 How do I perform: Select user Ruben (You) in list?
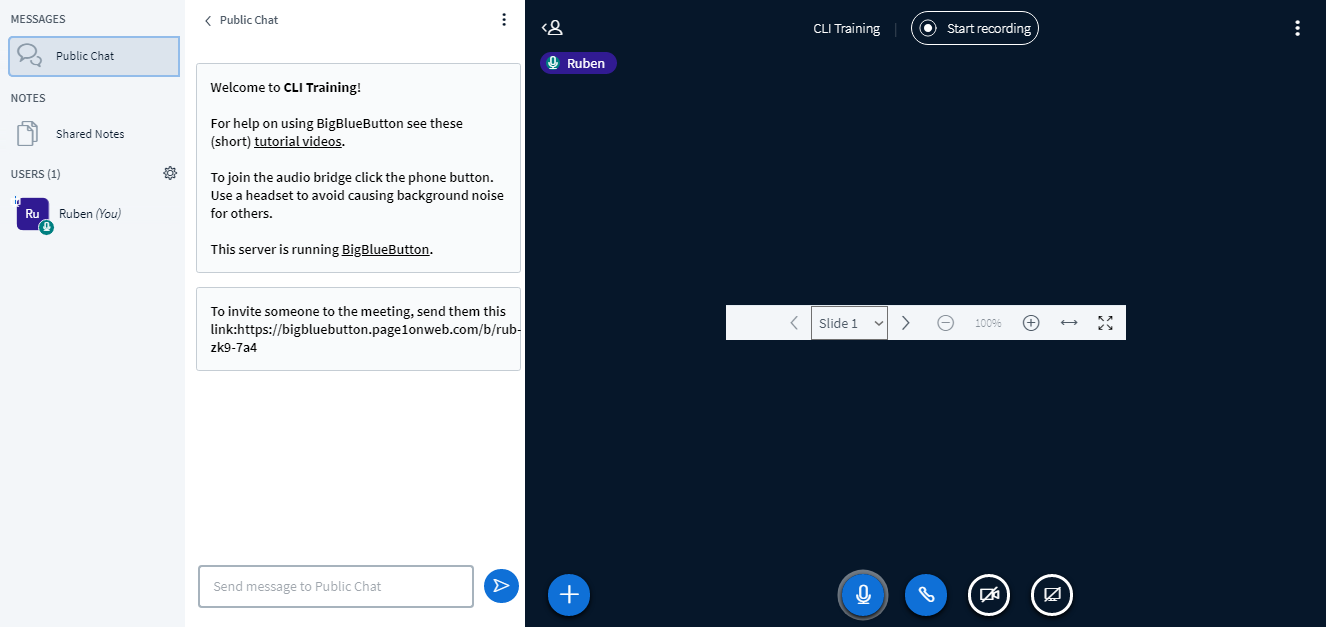tap(94, 214)
